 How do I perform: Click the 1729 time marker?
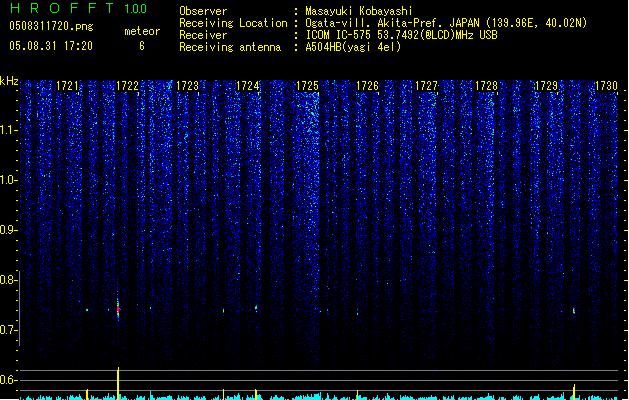pos(546,86)
